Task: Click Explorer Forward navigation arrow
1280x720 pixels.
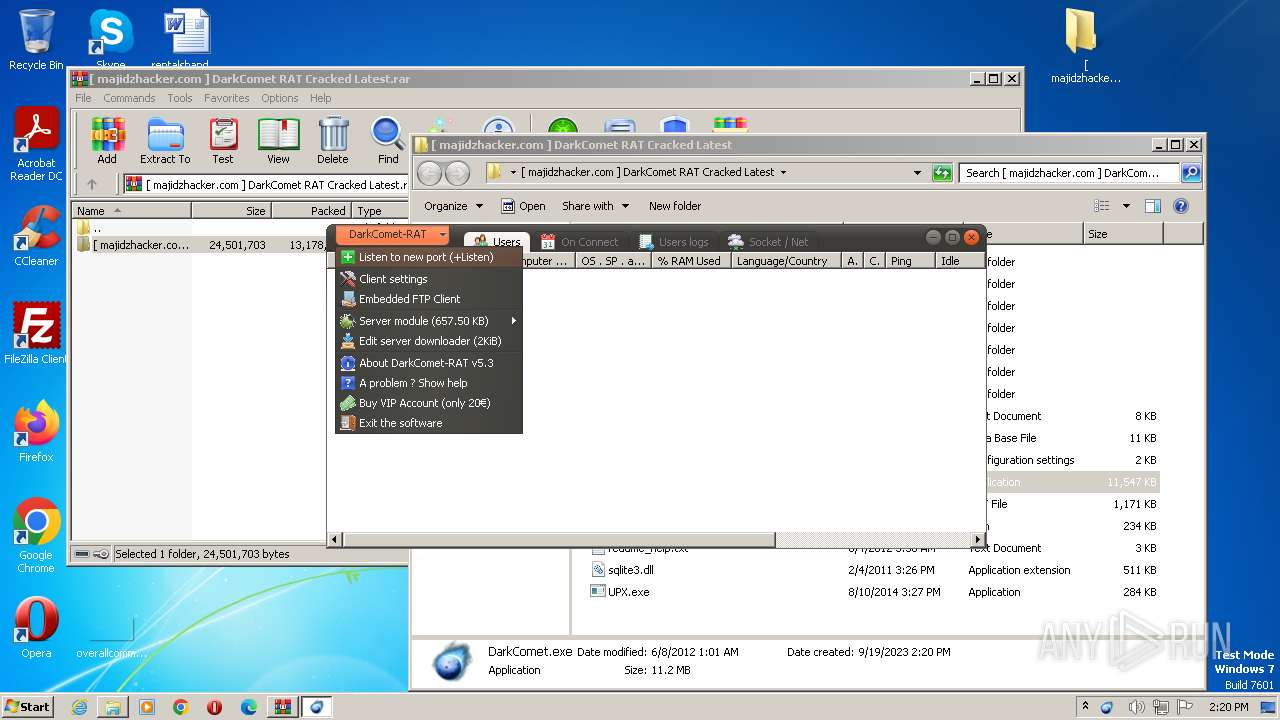Action: [x=457, y=173]
